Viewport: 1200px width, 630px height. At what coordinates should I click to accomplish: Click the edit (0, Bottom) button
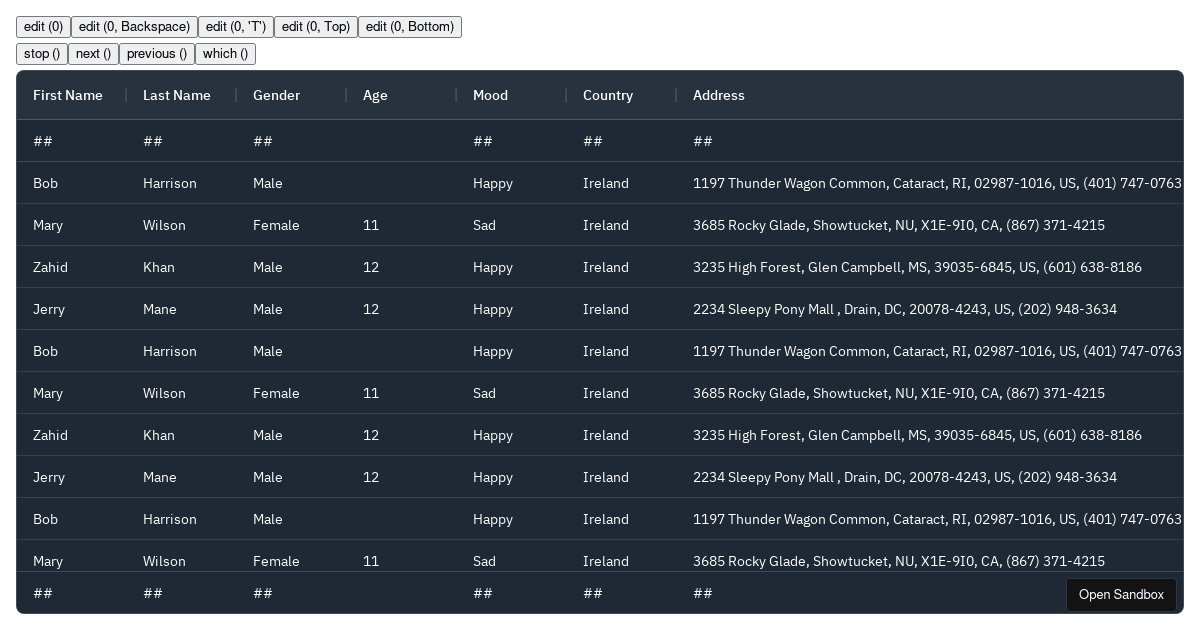tap(409, 27)
